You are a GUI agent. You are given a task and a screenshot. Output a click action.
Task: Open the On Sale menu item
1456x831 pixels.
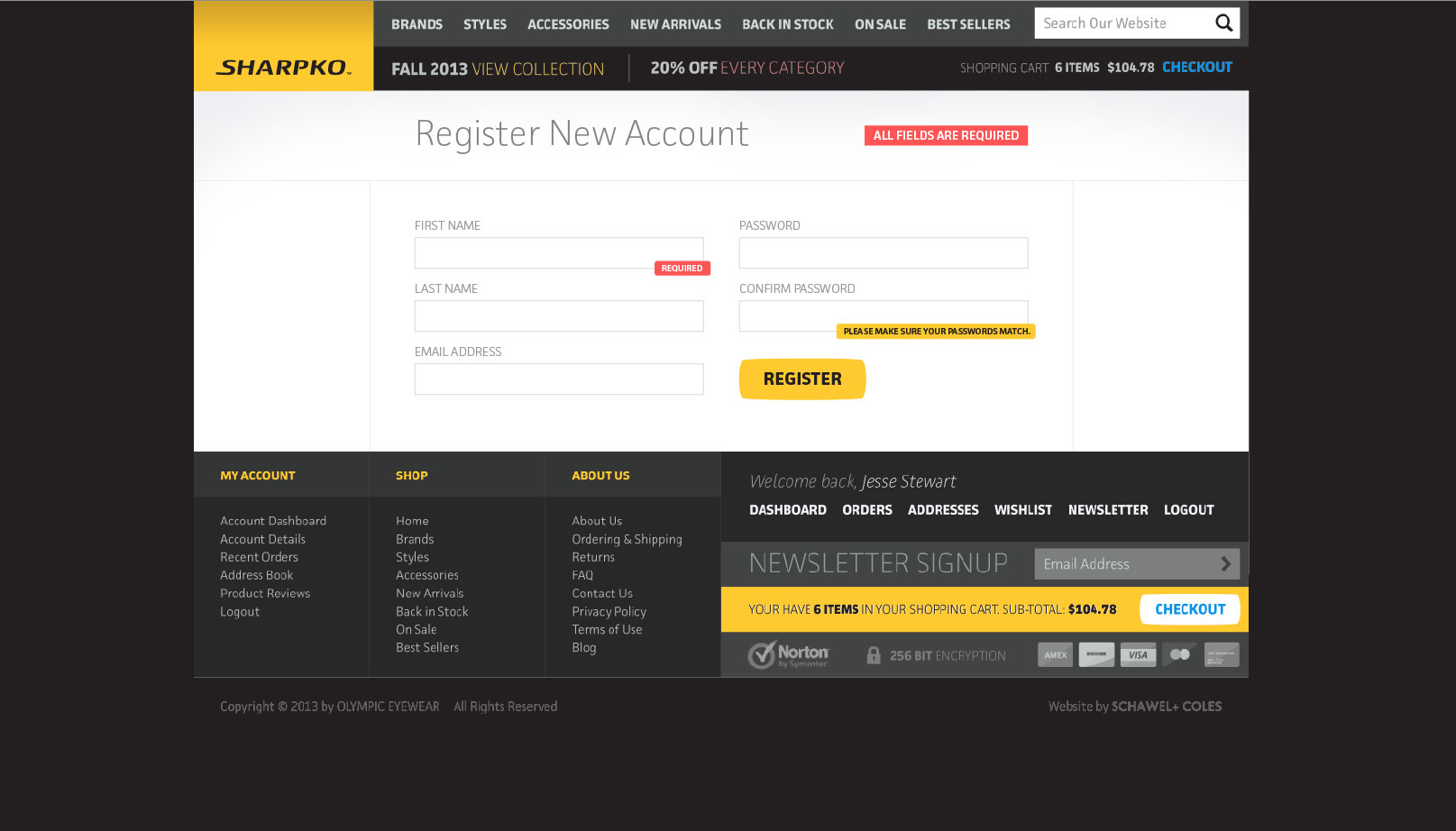pyautogui.click(x=880, y=24)
